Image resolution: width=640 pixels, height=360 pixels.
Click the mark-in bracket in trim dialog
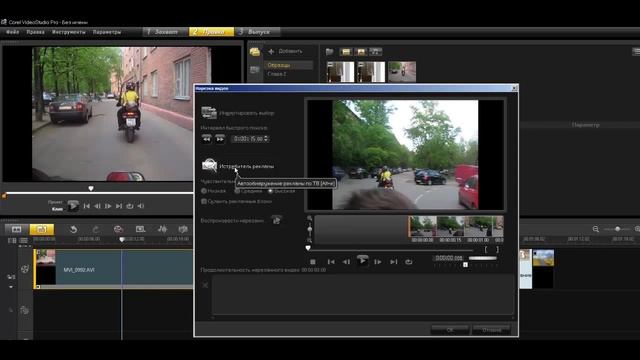click(486, 249)
